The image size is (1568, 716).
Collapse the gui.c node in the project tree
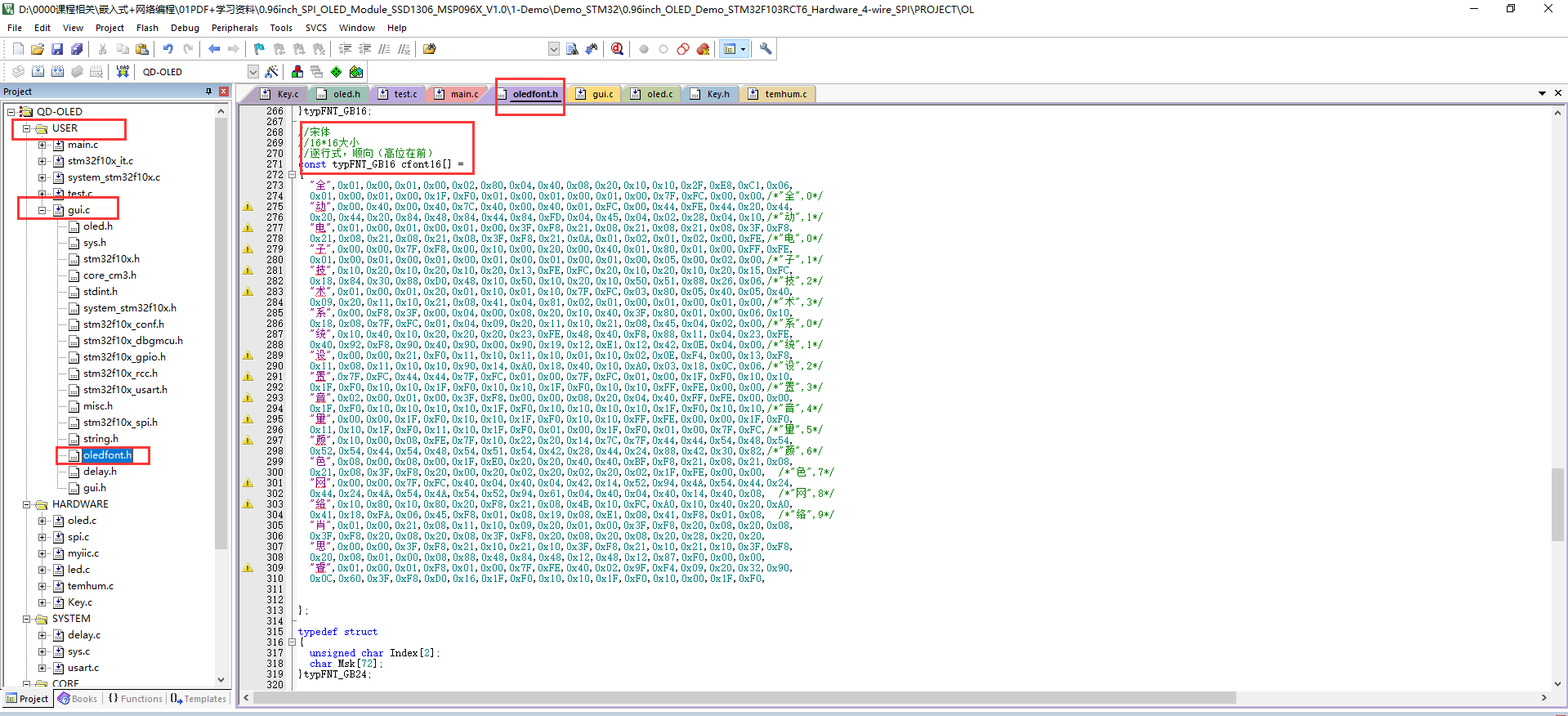tap(42, 210)
